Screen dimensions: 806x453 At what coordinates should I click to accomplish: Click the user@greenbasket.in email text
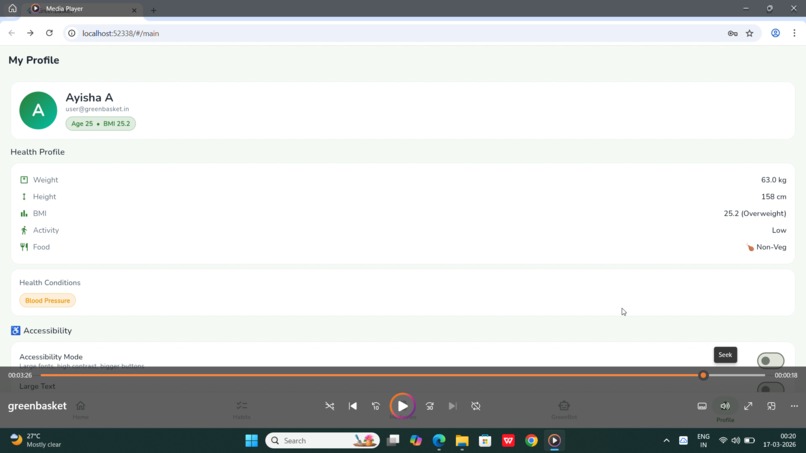97,109
